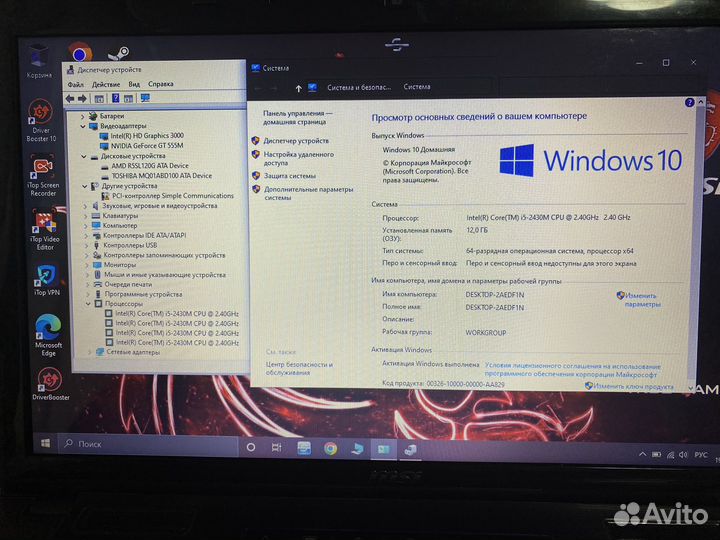
Task: Open Диспетчер устройств link in System sidebar
Action: coord(296,141)
